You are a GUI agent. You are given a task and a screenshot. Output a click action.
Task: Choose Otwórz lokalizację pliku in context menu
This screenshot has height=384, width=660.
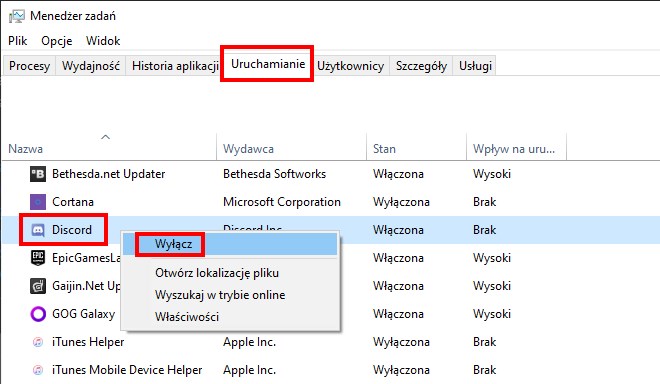click(x=230, y=273)
